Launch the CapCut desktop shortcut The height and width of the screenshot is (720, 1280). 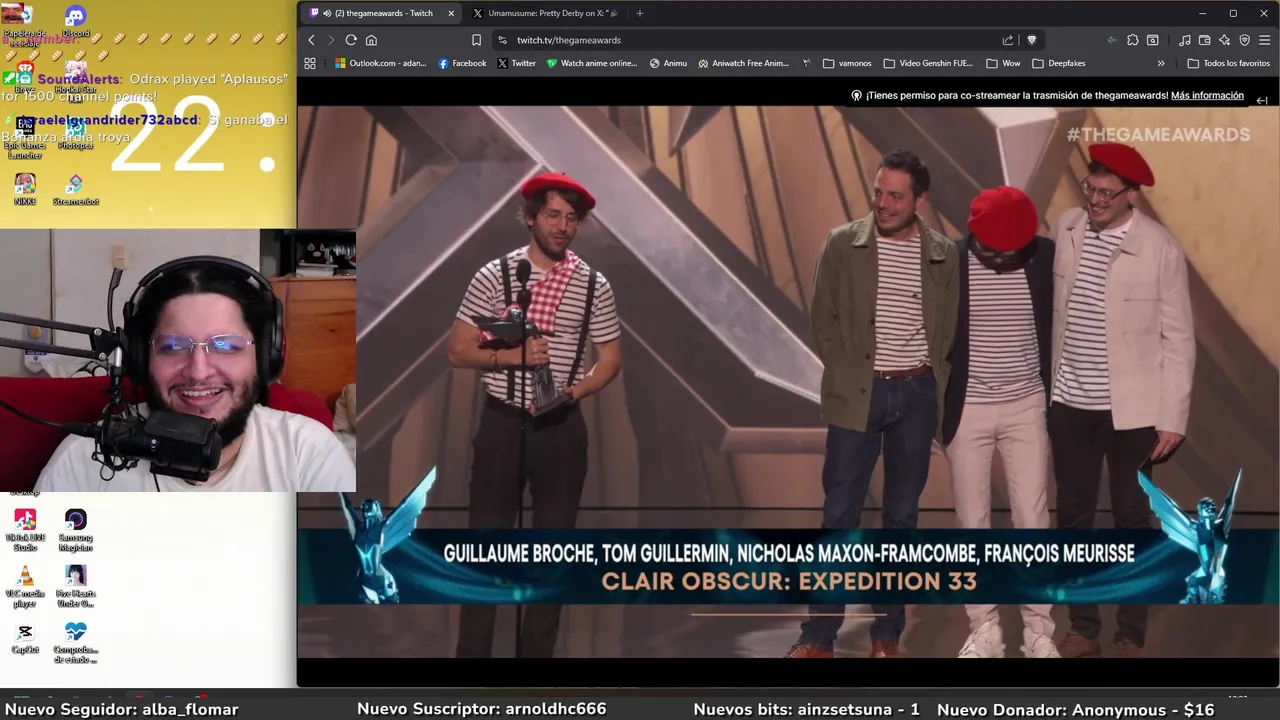(x=24, y=639)
